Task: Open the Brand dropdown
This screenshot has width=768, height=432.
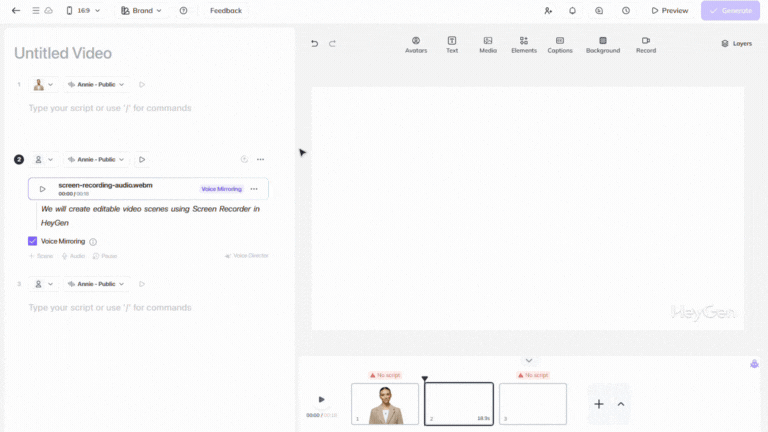Action: point(141,10)
